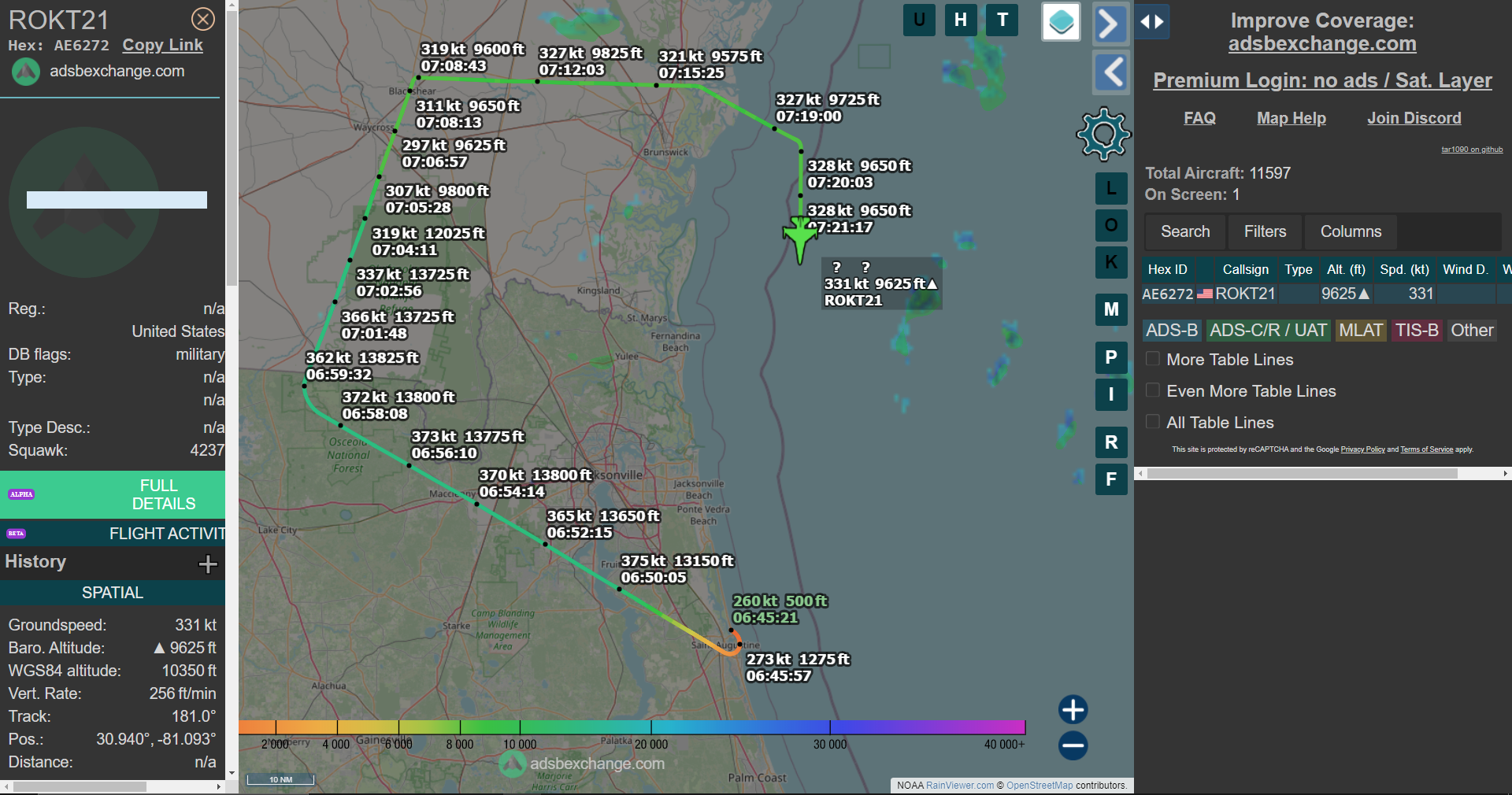
Task: Open the Filters tab
Action: pos(1265,231)
